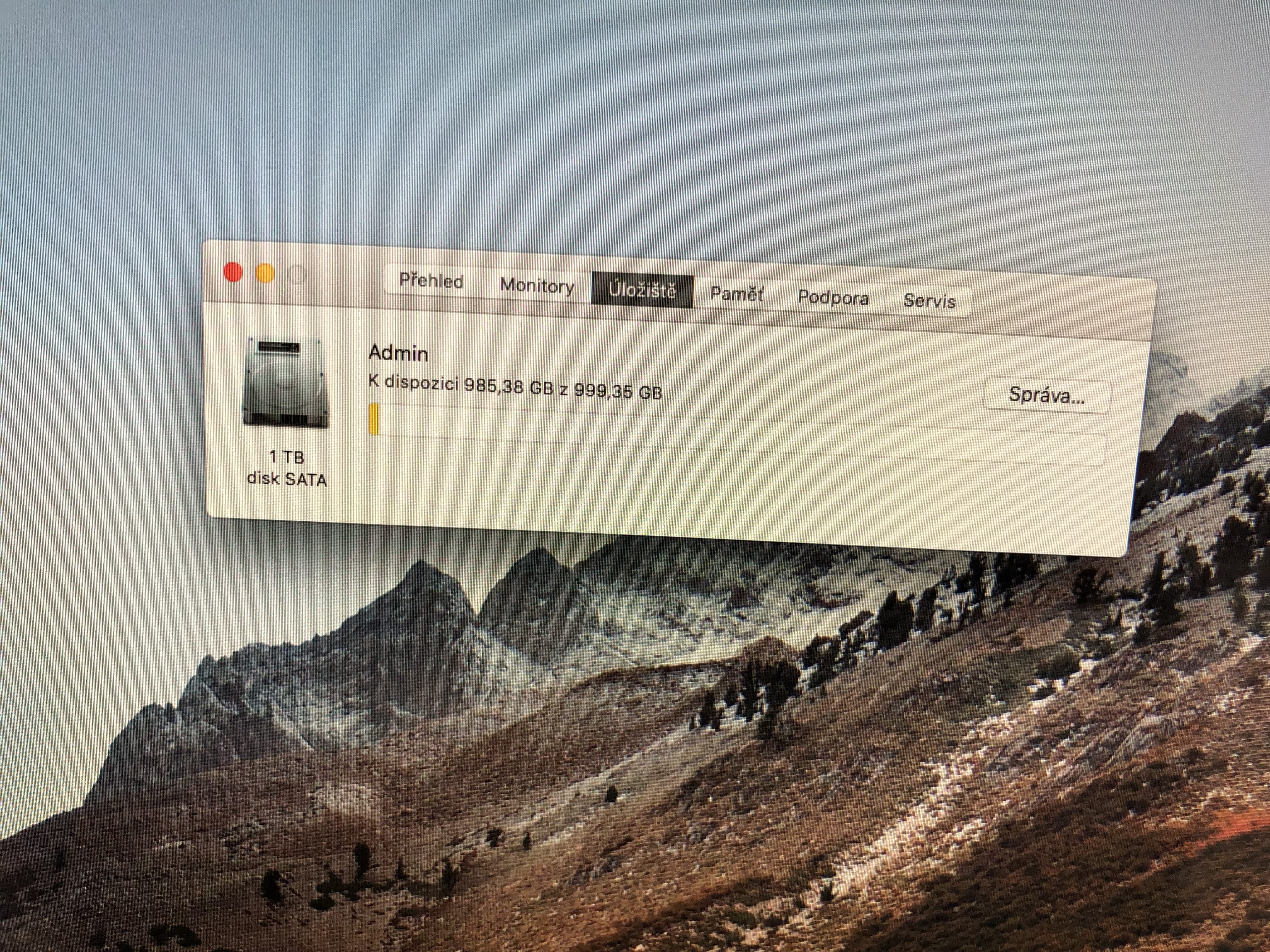Click the yellow used-space segment of storage bar
The height and width of the screenshot is (952, 1270).
click(374, 419)
